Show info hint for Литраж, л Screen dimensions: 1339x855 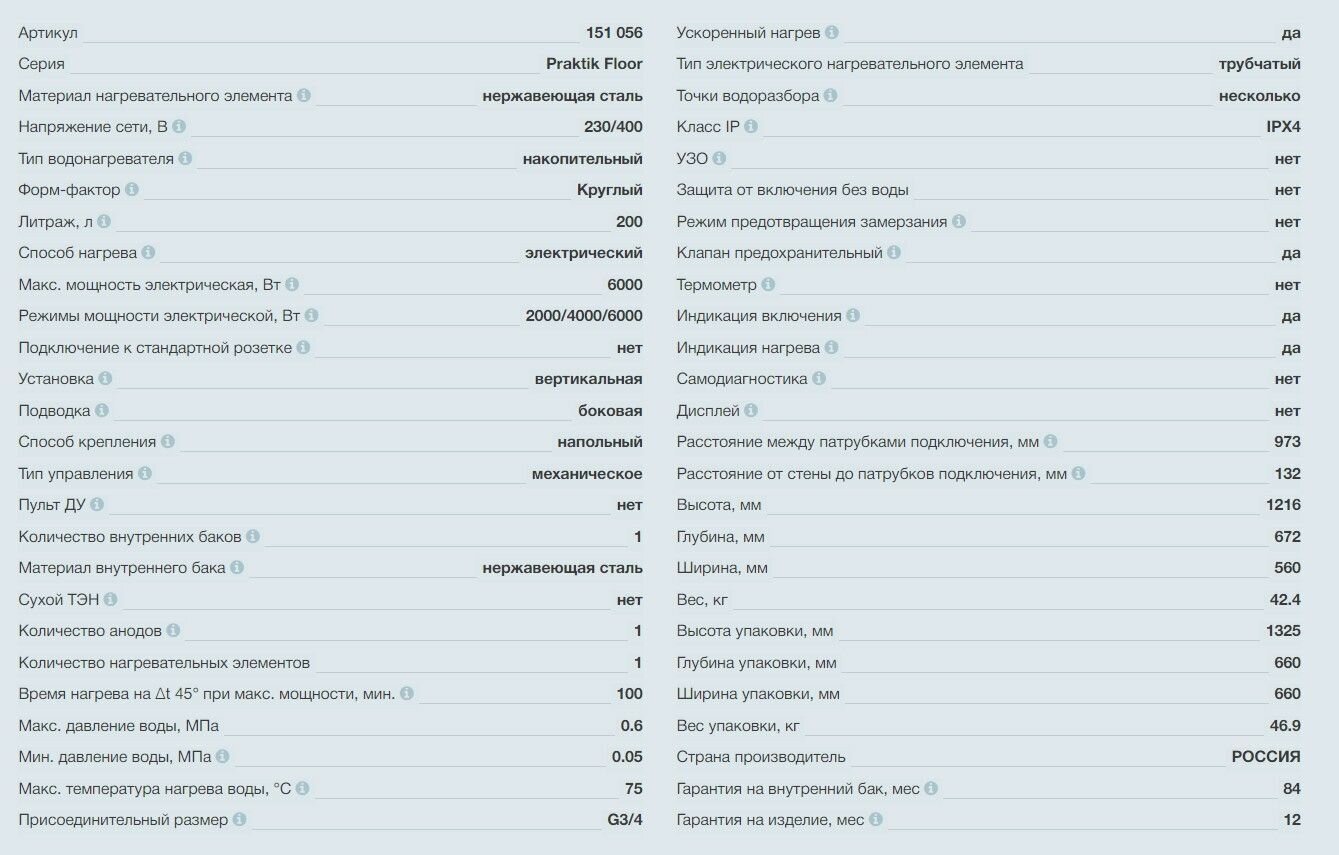tap(104, 222)
